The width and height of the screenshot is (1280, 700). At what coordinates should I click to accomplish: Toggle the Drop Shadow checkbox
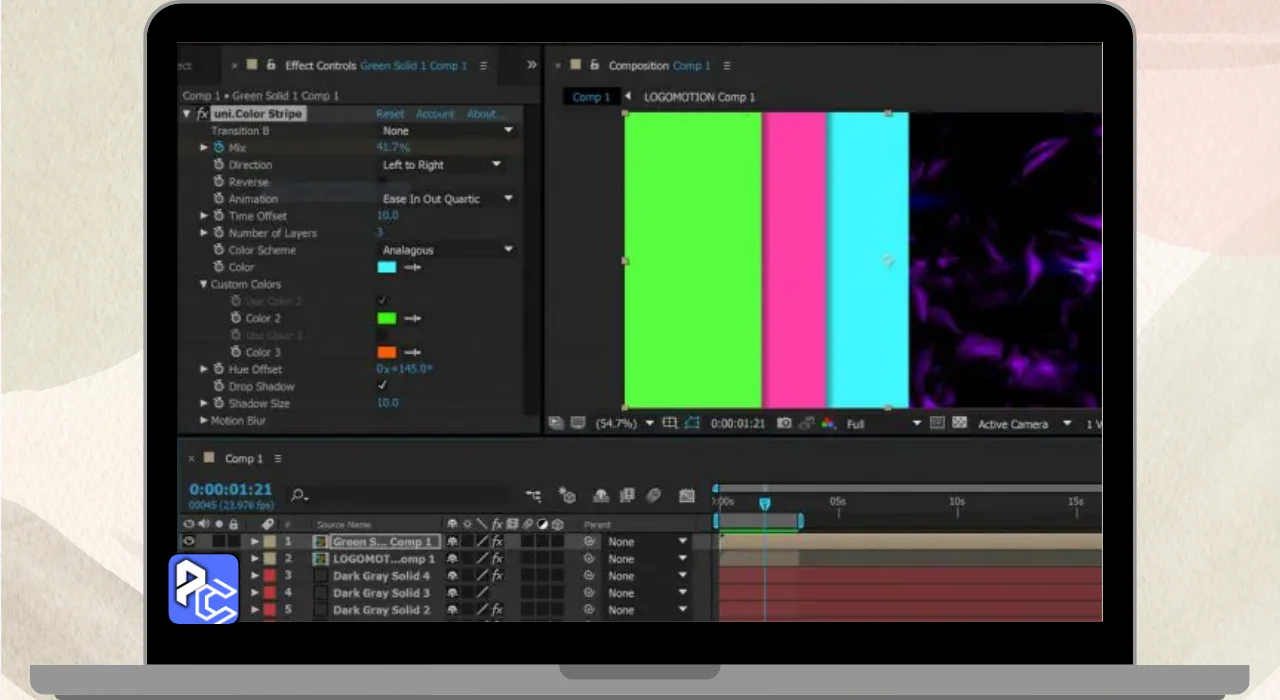382,386
